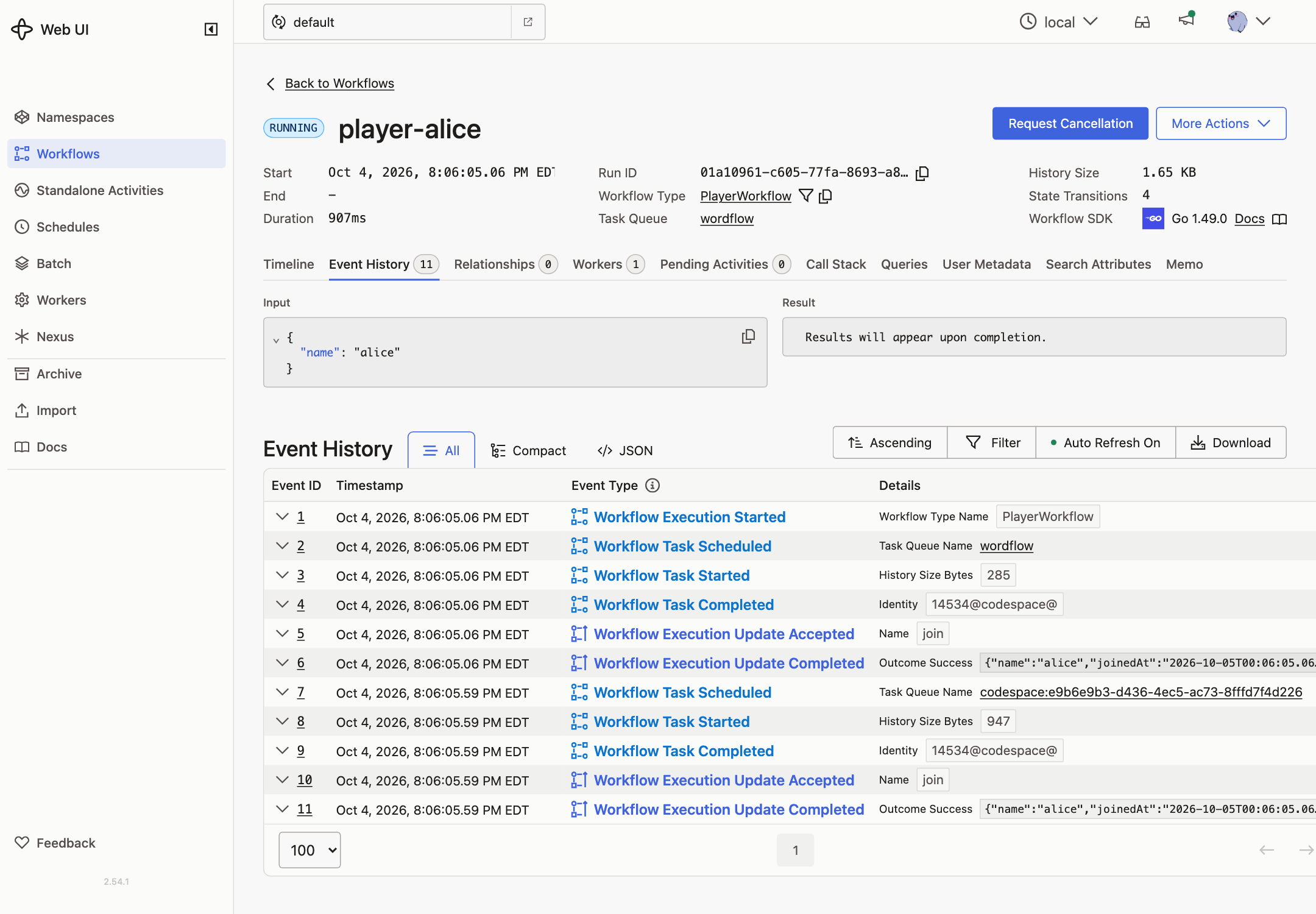
Task: Copy the Input JSON payload
Action: (748, 336)
